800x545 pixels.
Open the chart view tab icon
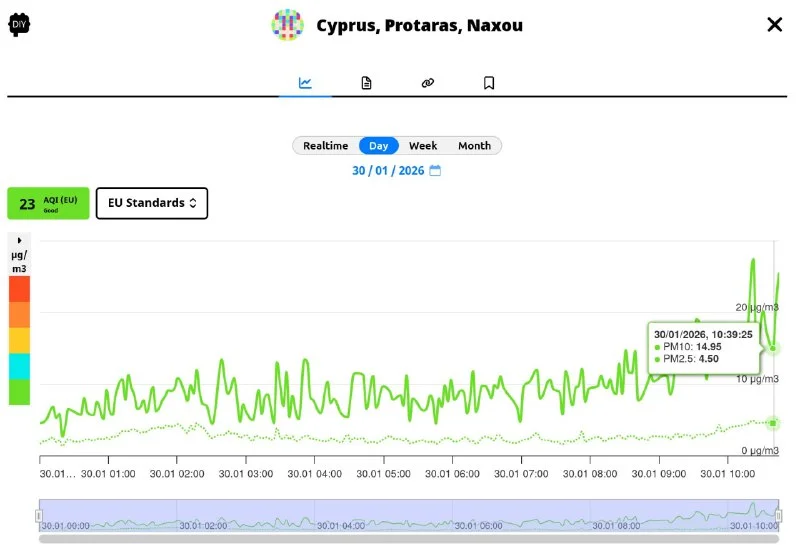pos(305,83)
